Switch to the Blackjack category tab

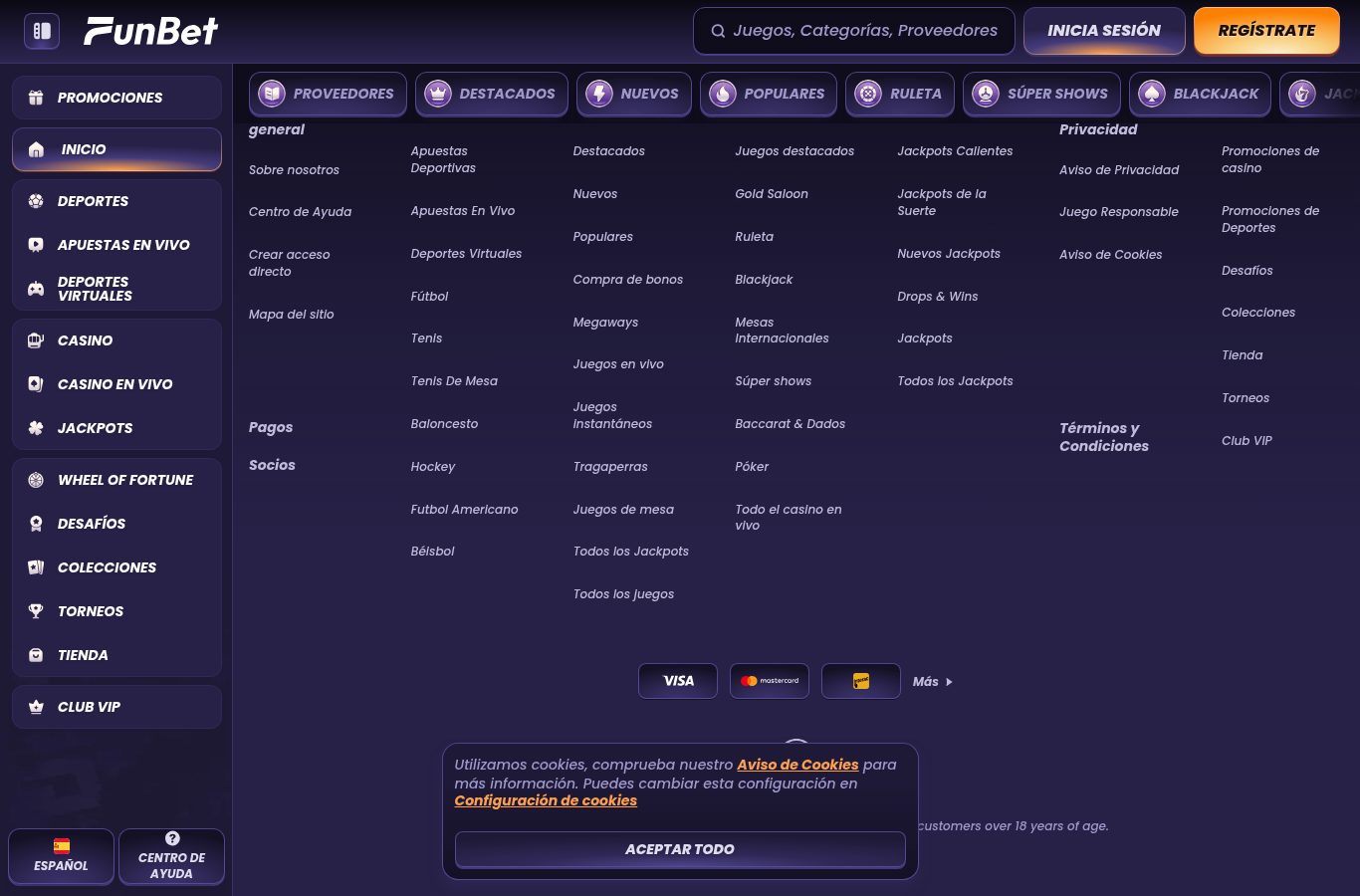pyautogui.click(x=1200, y=94)
